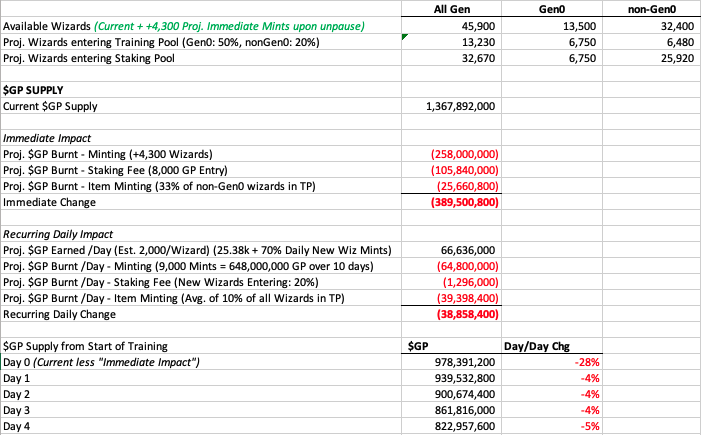Image resolution: width=701 pixels, height=435 pixels.
Task: Click the 'Day 1' row label
Action: [17, 379]
